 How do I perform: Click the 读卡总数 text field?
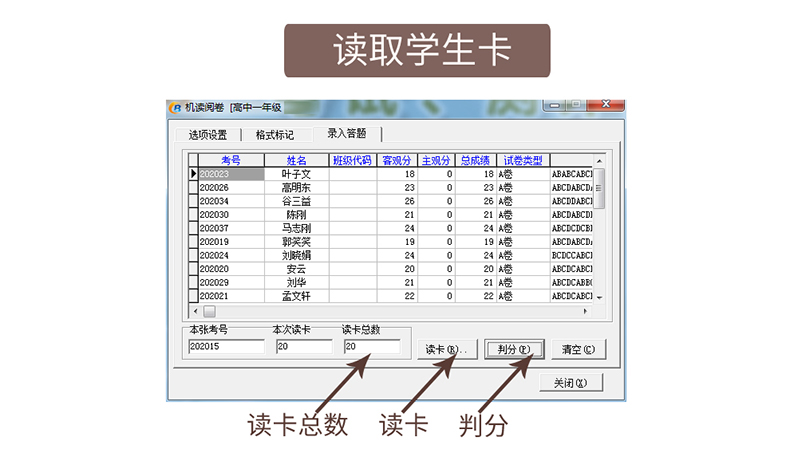pos(371,347)
